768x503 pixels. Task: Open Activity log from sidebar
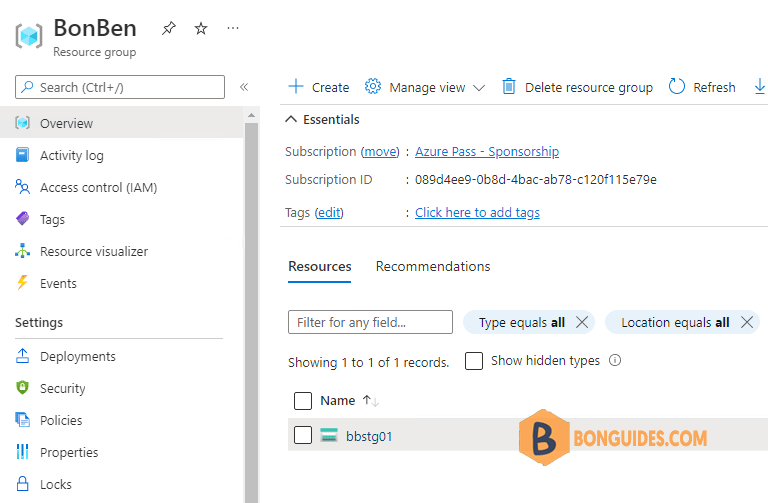click(x=71, y=156)
